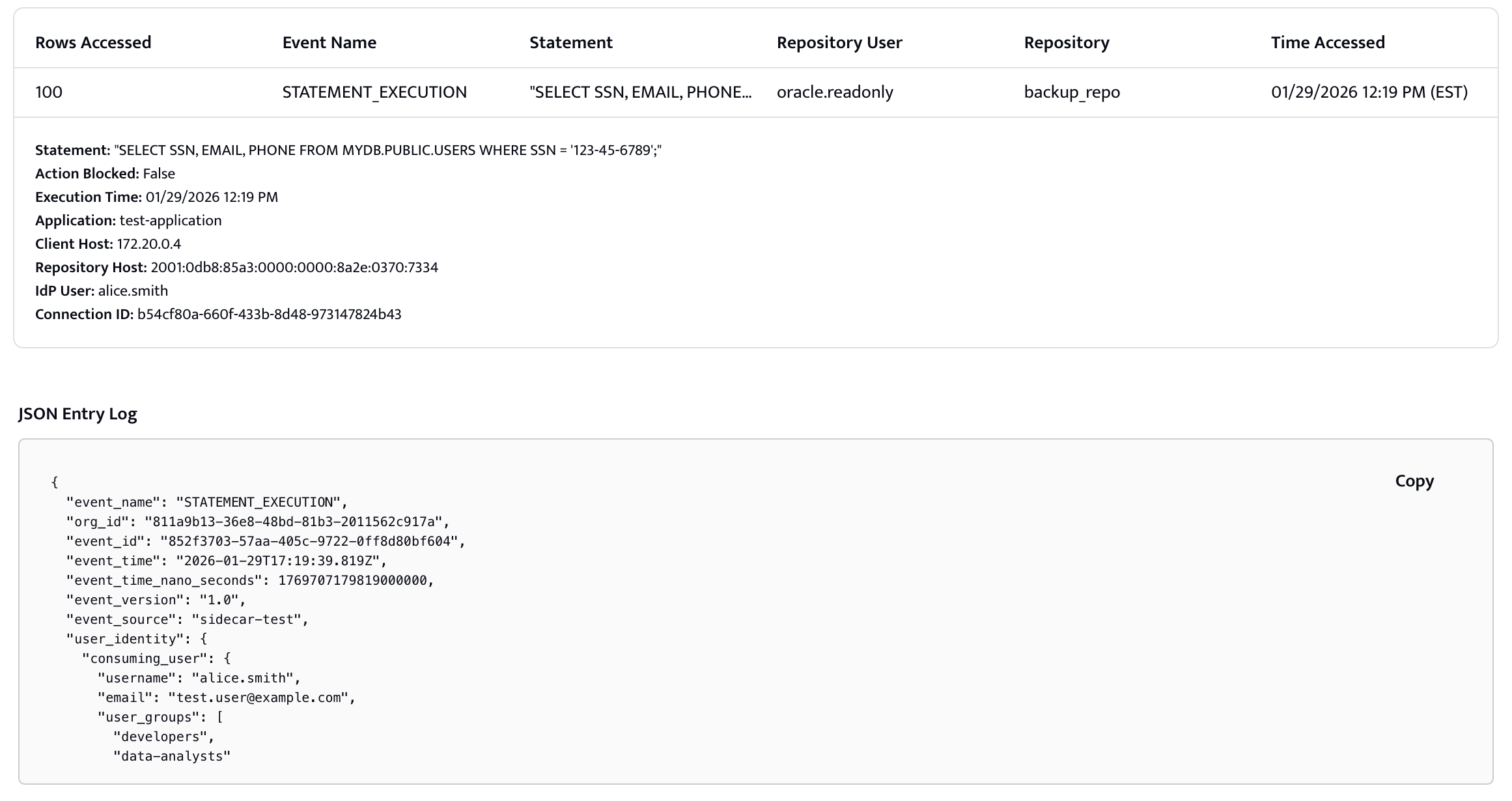Click the Event Name column header
This screenshot has height=801, width=1512.
pos(329,43)
